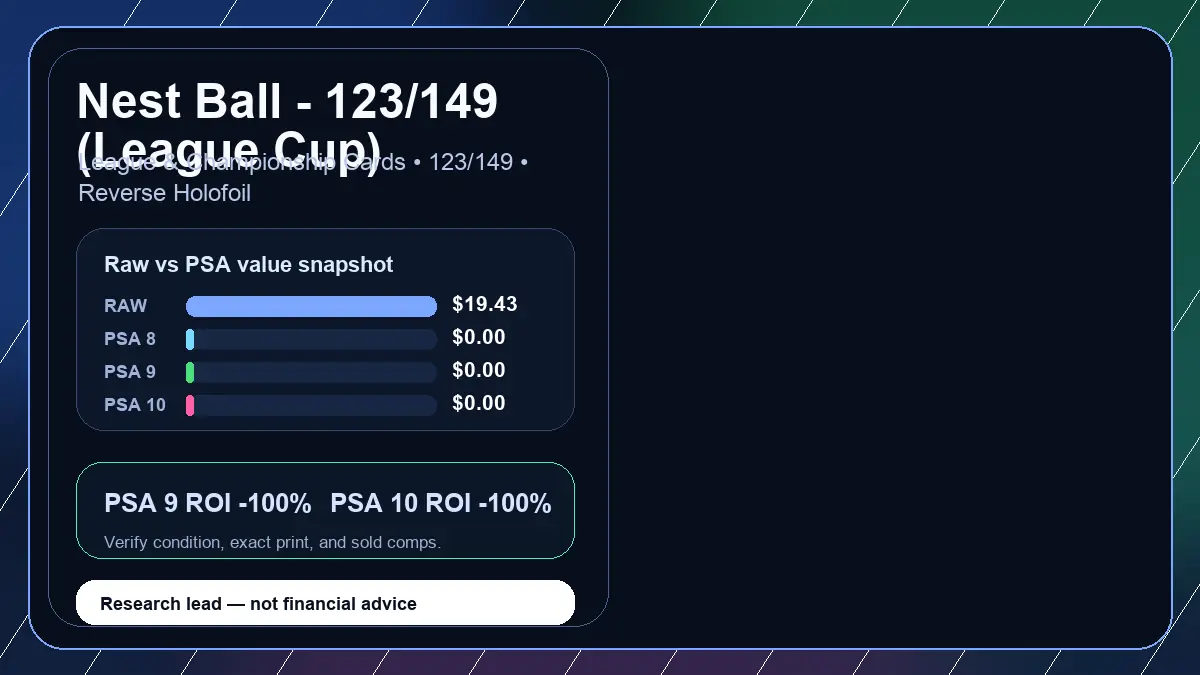
Task: Select the Reverse Holofoil subtitle text
Action: (x=165, y=193)
